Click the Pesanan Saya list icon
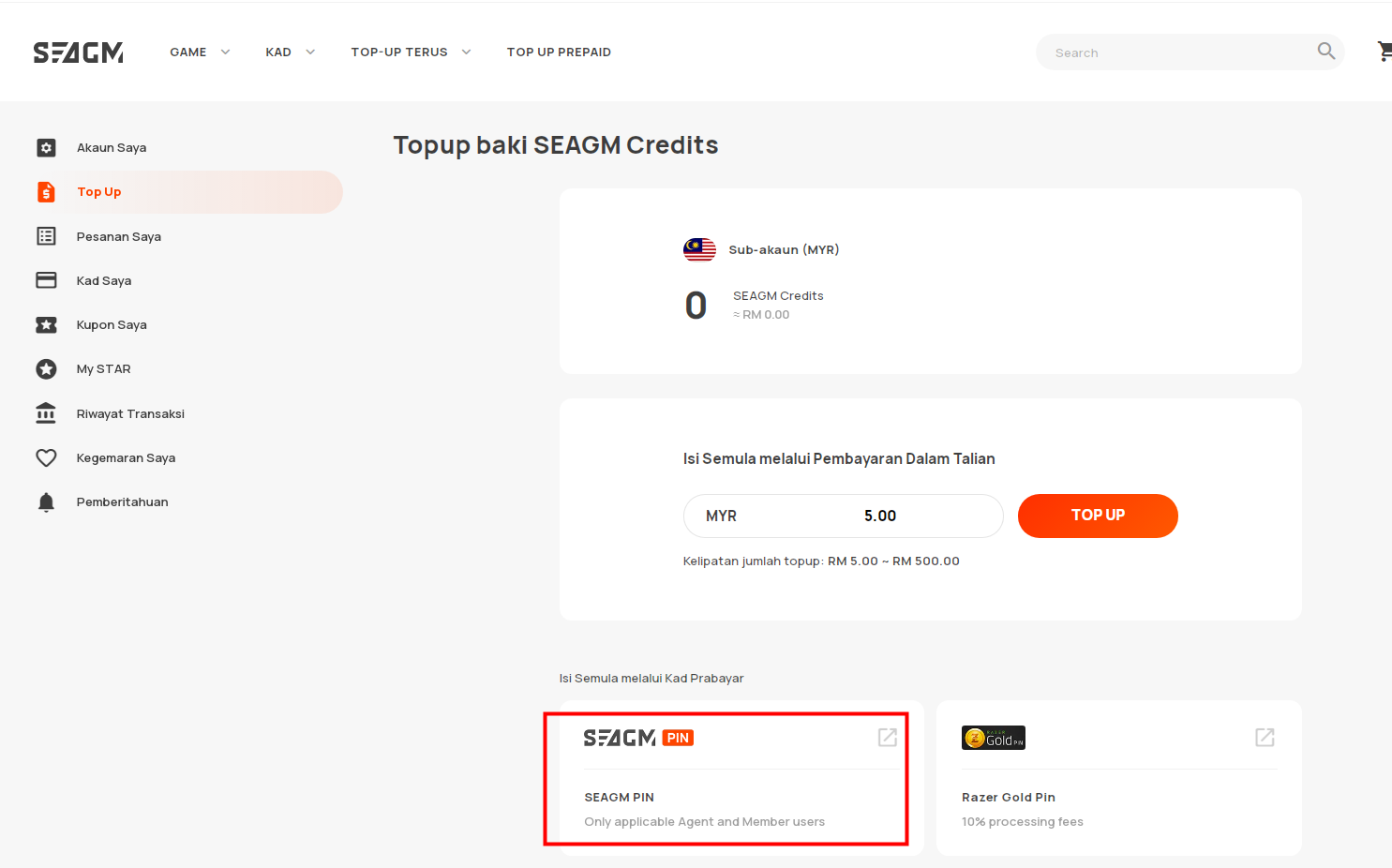The image size is (1392, 868). (x=46, y=236)
